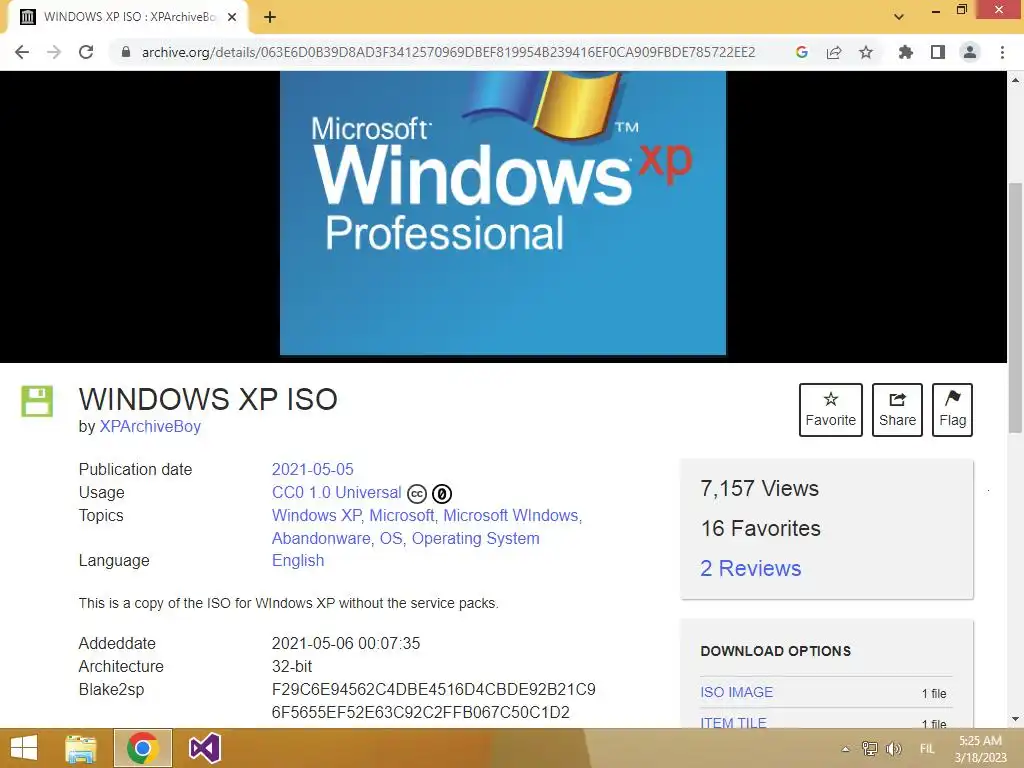
Task: Open a new browser tab
Action: point(270,17)
